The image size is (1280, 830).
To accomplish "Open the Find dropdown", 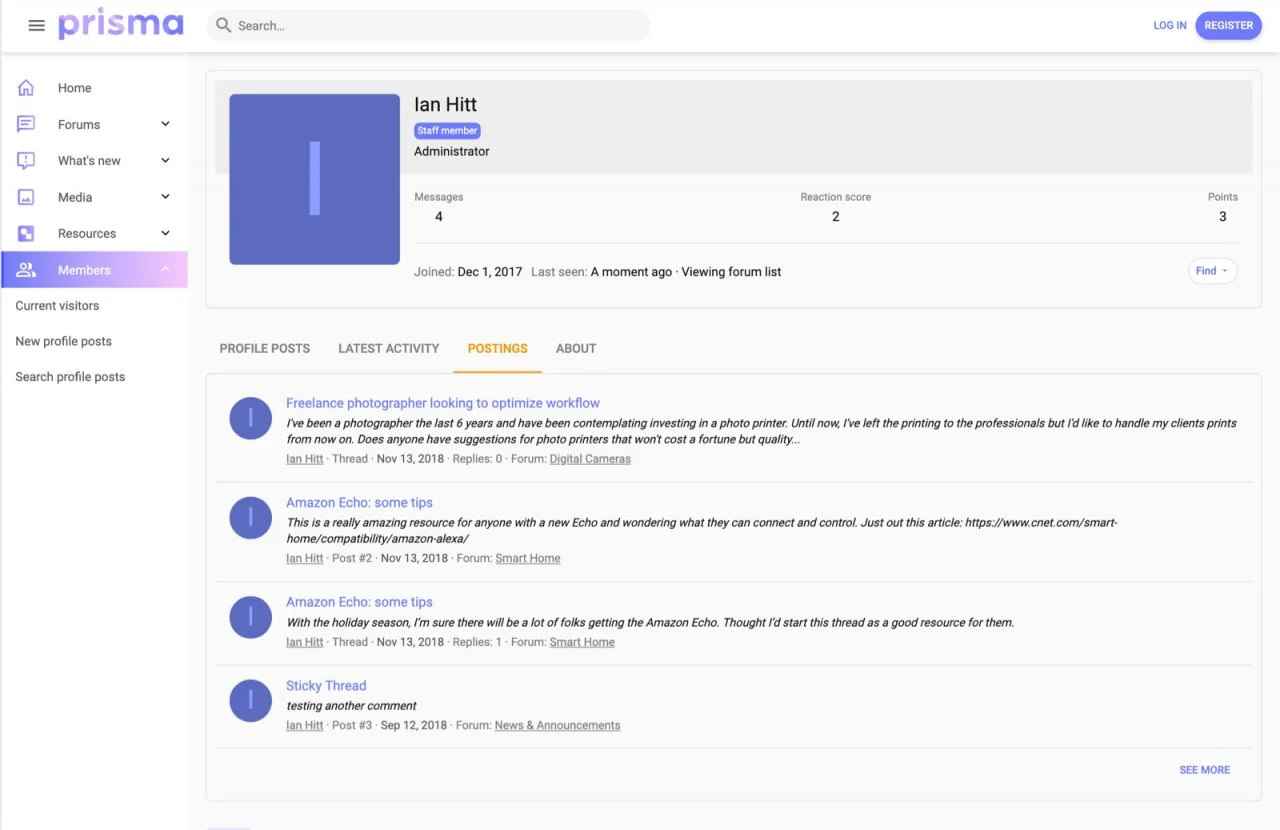I will [x=1212, y=271].
